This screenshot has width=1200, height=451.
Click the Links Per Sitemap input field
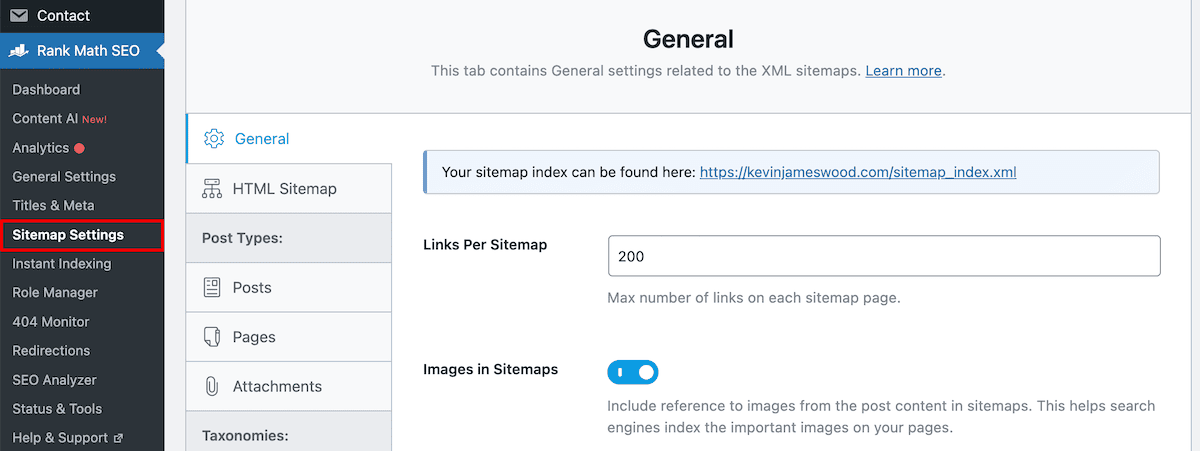[x=883, y=256]
